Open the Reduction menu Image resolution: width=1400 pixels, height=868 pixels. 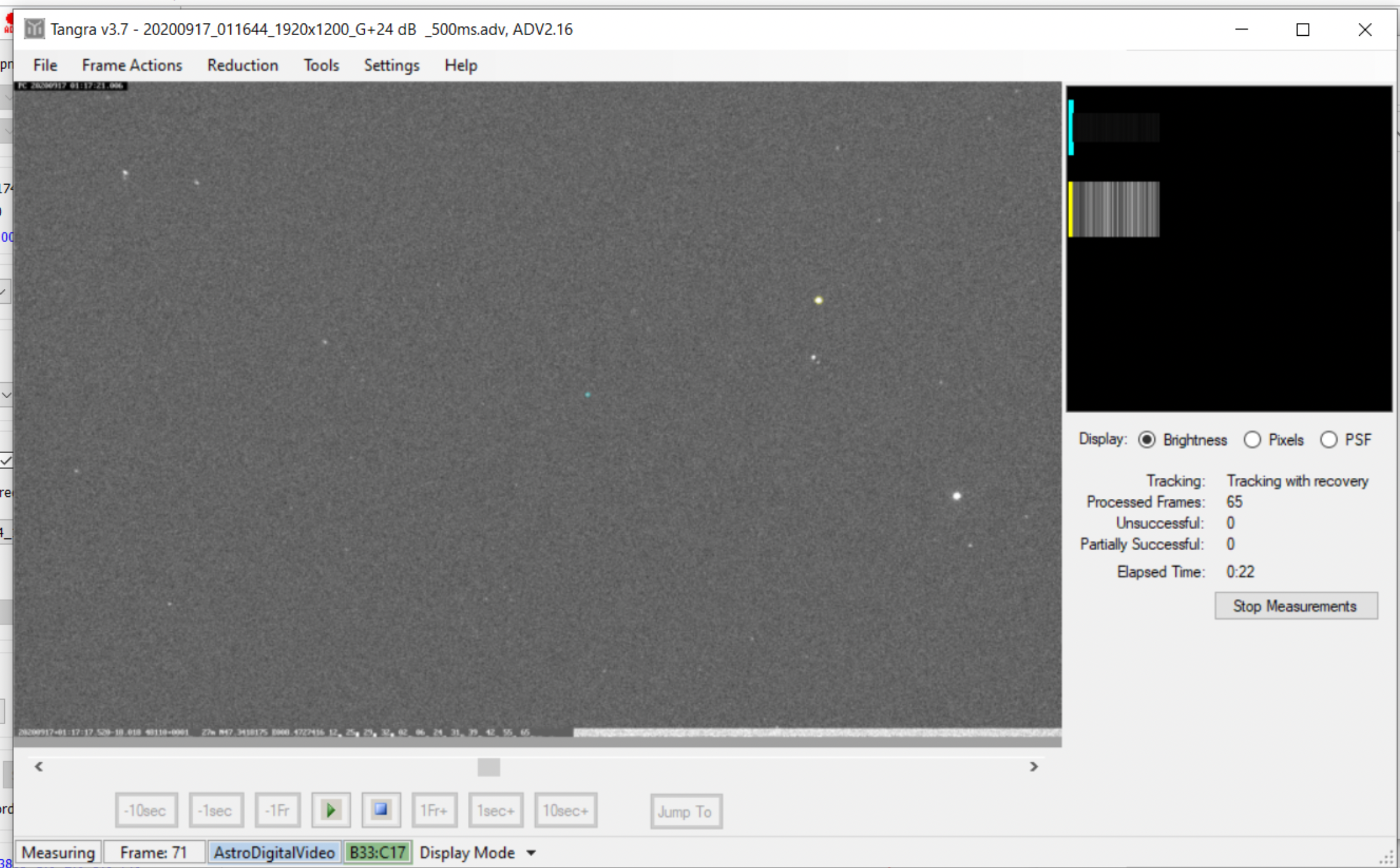[x=242, y=65]
